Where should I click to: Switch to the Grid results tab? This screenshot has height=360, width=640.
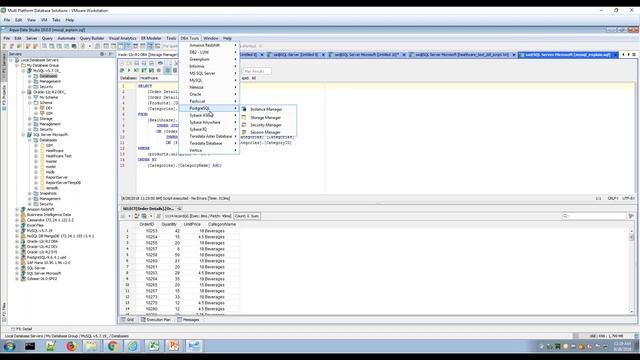coord(128,320)
